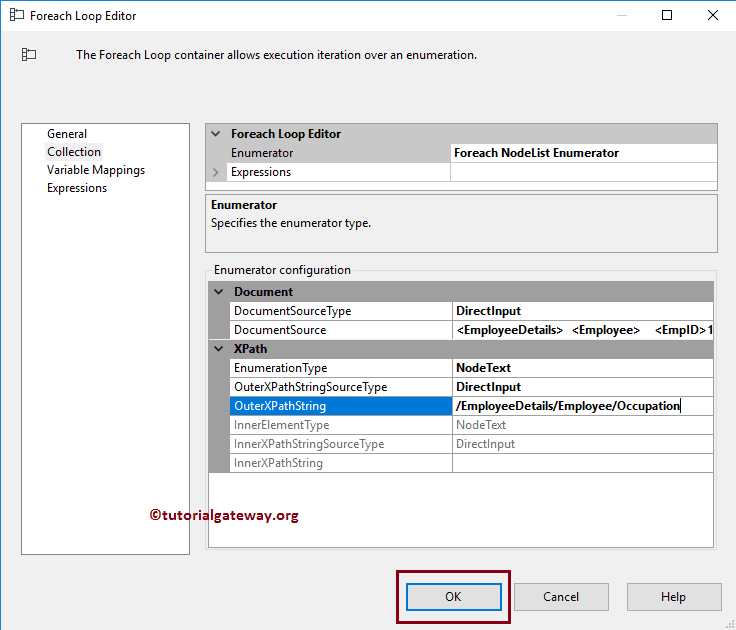736x630 pixels.
Task: Confirm the dialog with OK
Action: click(x=453, y=597)
